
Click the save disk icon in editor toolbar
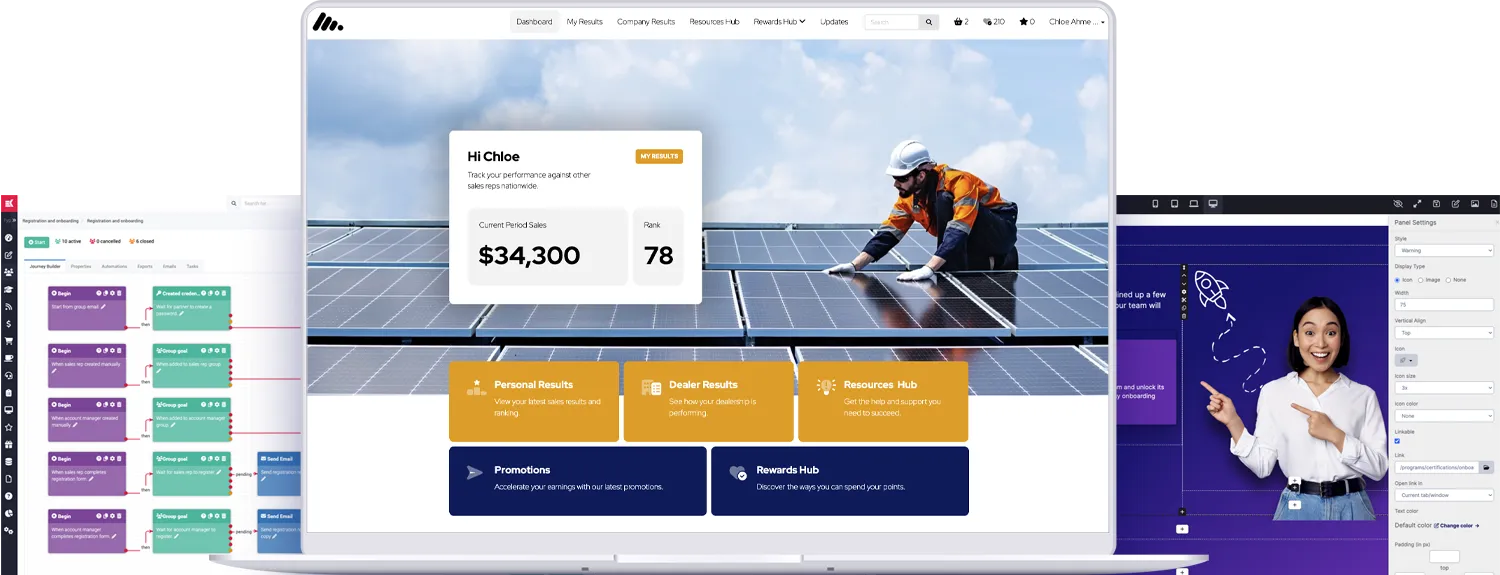tap(1436, 204)
